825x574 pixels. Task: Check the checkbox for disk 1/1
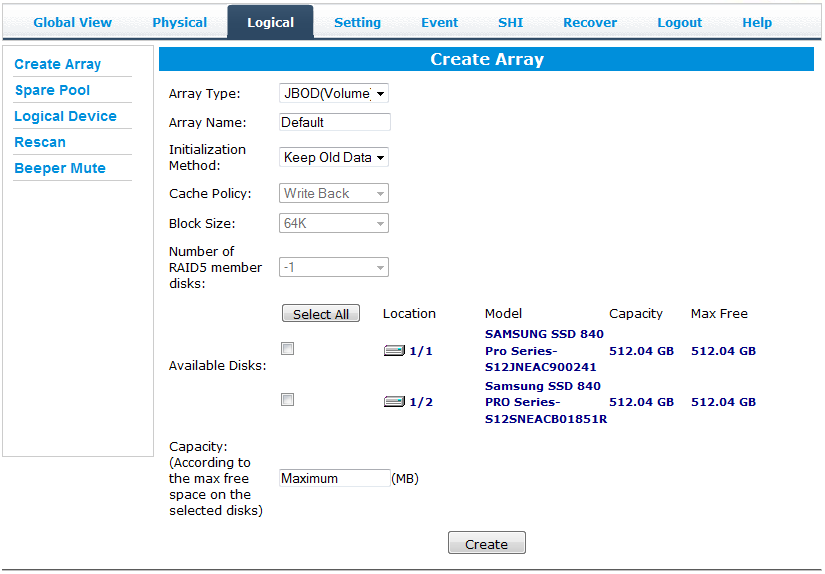click(x=288, y=349)
